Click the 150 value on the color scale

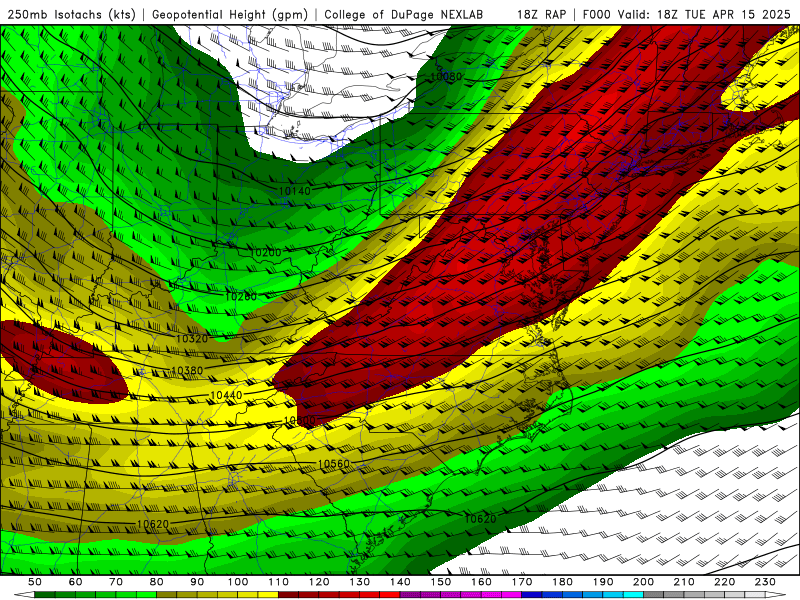[441, 582]
